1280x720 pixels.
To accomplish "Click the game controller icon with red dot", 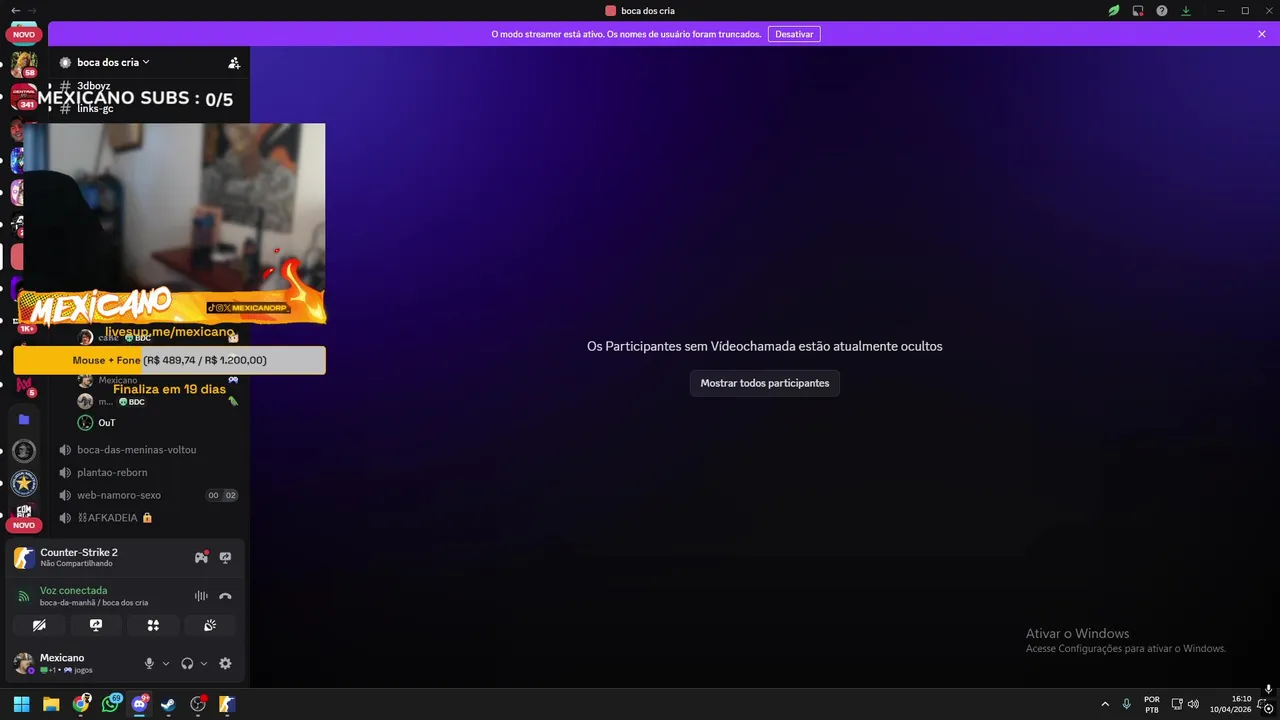I will tap(201, 557).
